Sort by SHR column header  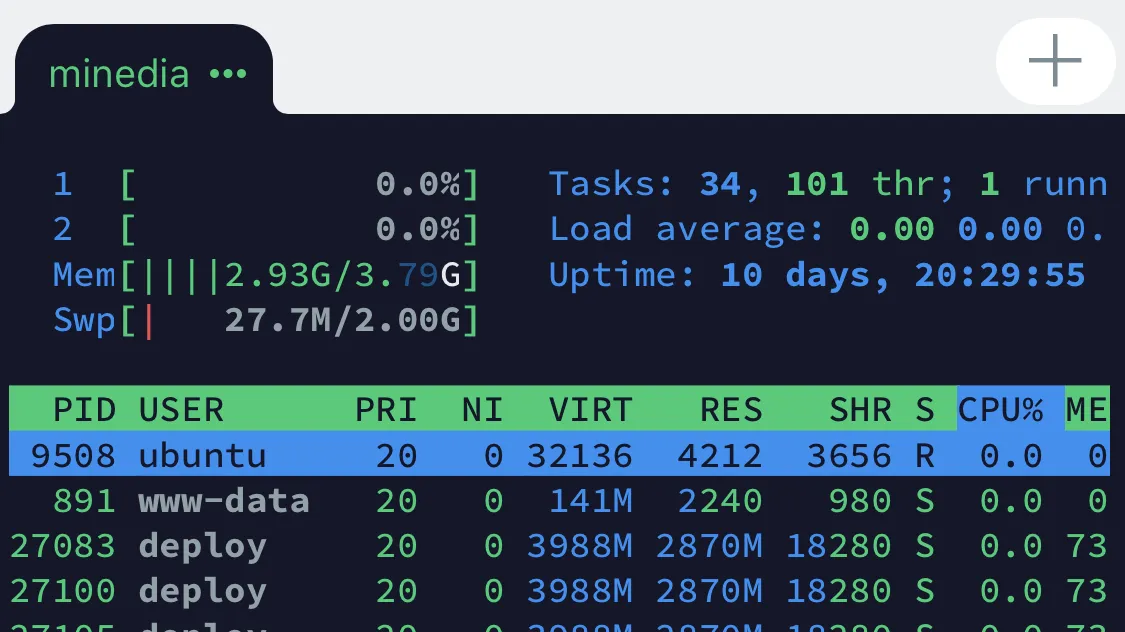coord(860,410)
